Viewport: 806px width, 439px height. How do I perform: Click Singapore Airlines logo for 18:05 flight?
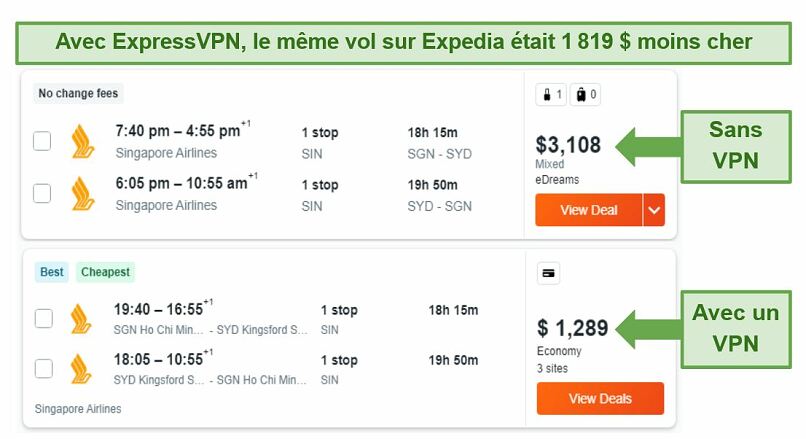pyautogui.click(x=81, y=369)
